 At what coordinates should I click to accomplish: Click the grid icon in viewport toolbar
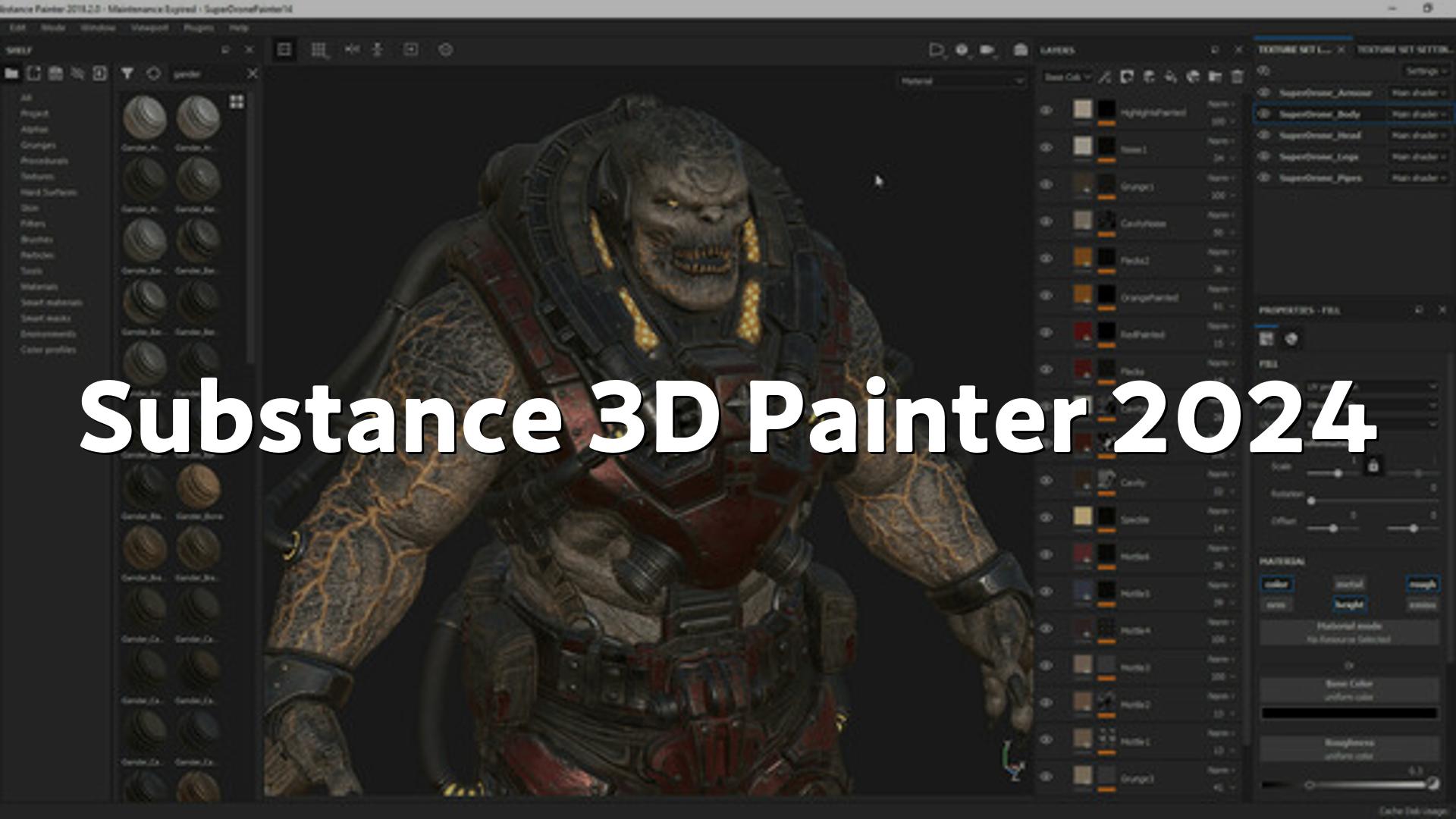click(x=319, y=50)
